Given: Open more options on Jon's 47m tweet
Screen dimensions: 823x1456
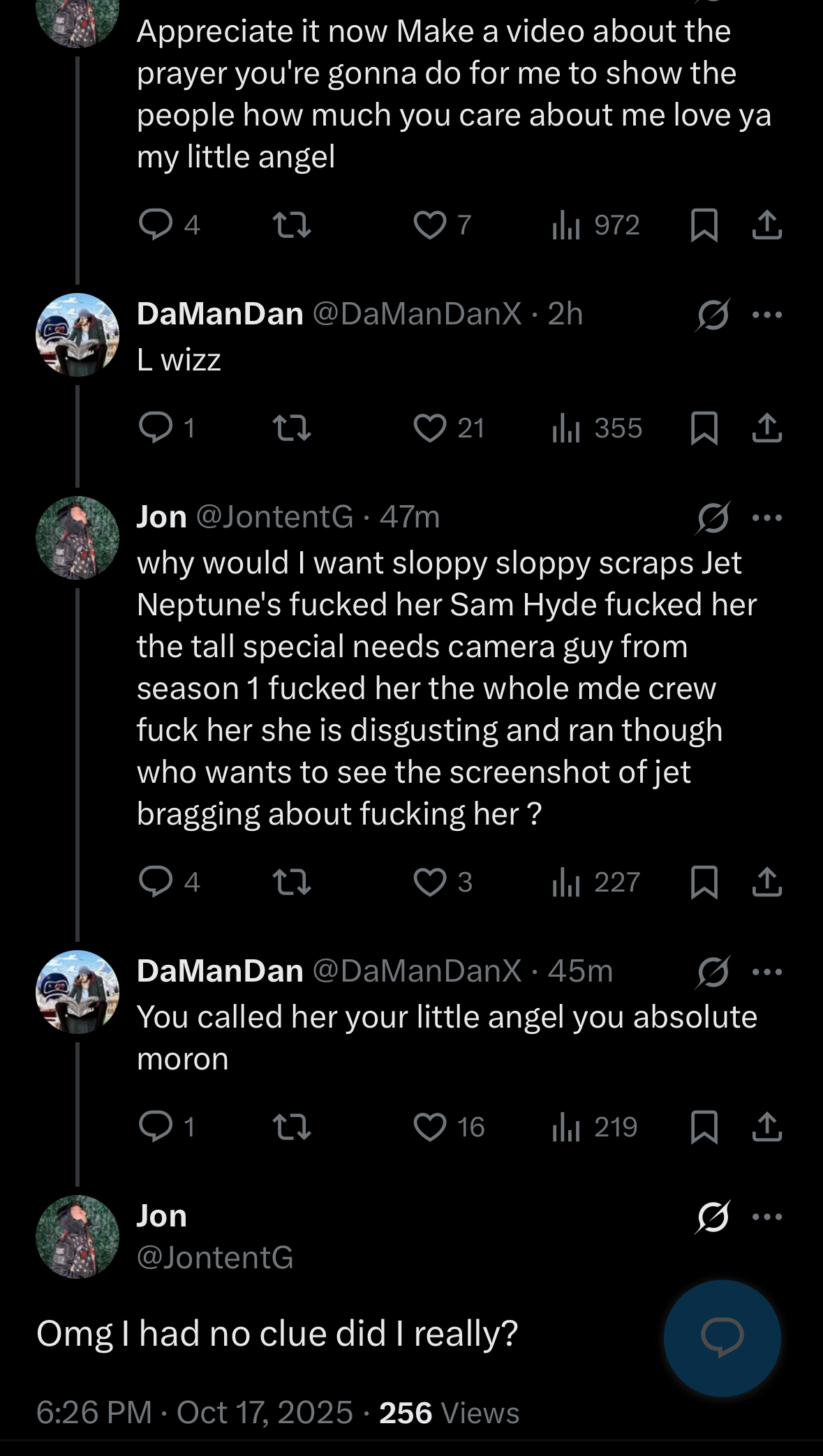Looking at the screenshot, I should 767,518.
